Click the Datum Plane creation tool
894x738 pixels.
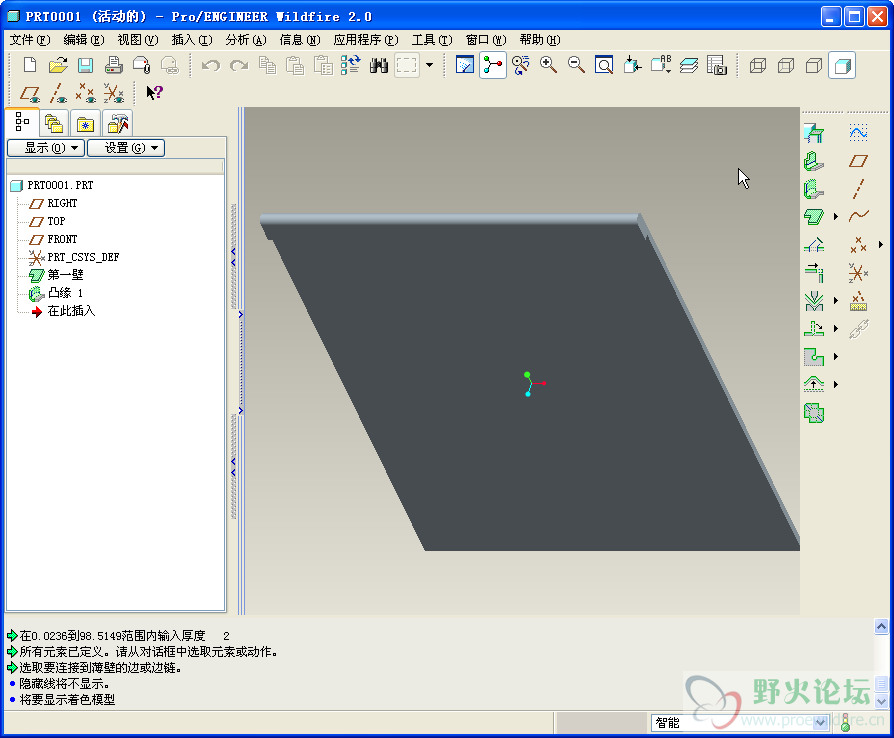tap(858, 161)
